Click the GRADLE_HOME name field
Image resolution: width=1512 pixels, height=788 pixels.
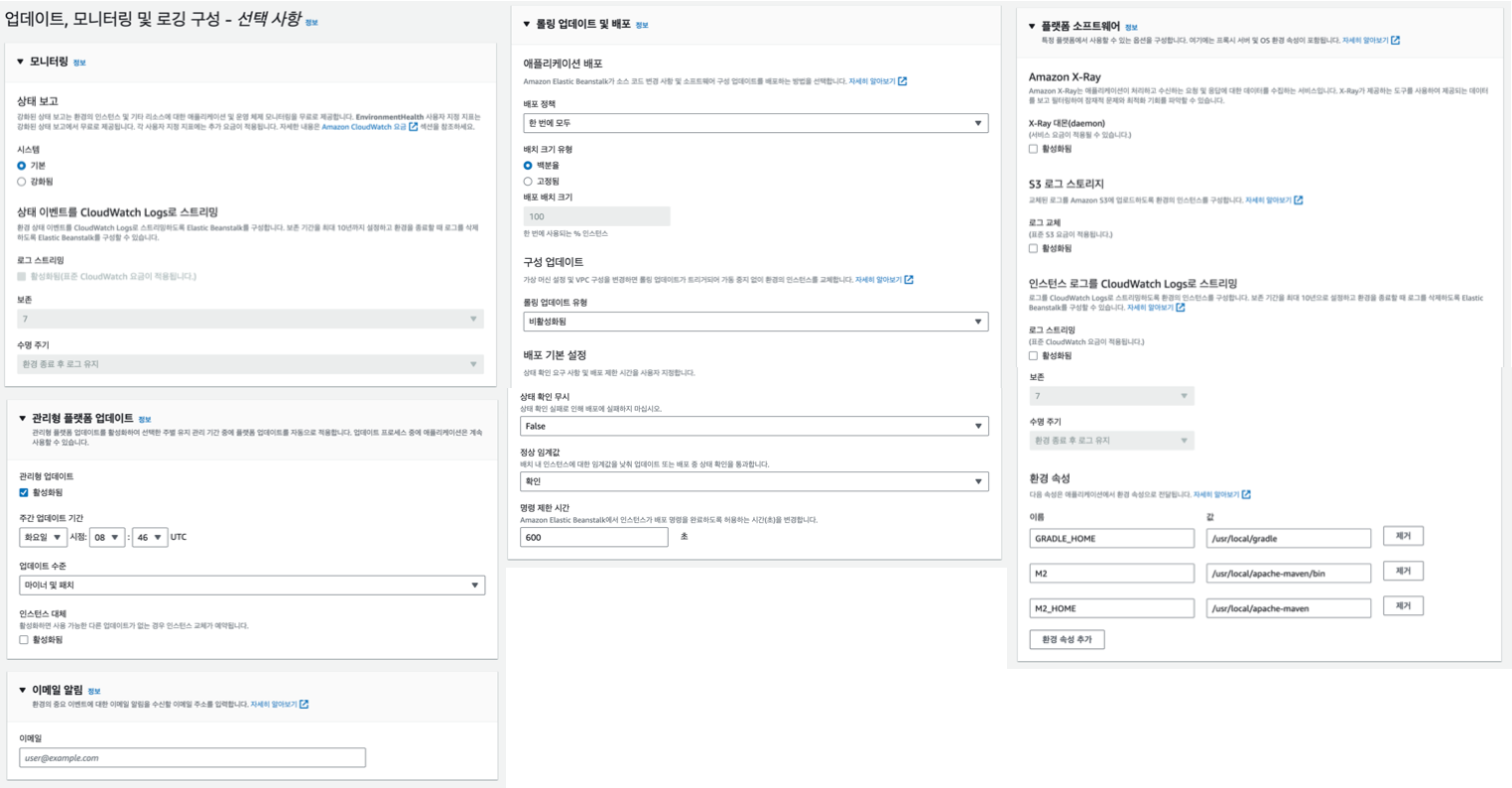[1112, 538]
